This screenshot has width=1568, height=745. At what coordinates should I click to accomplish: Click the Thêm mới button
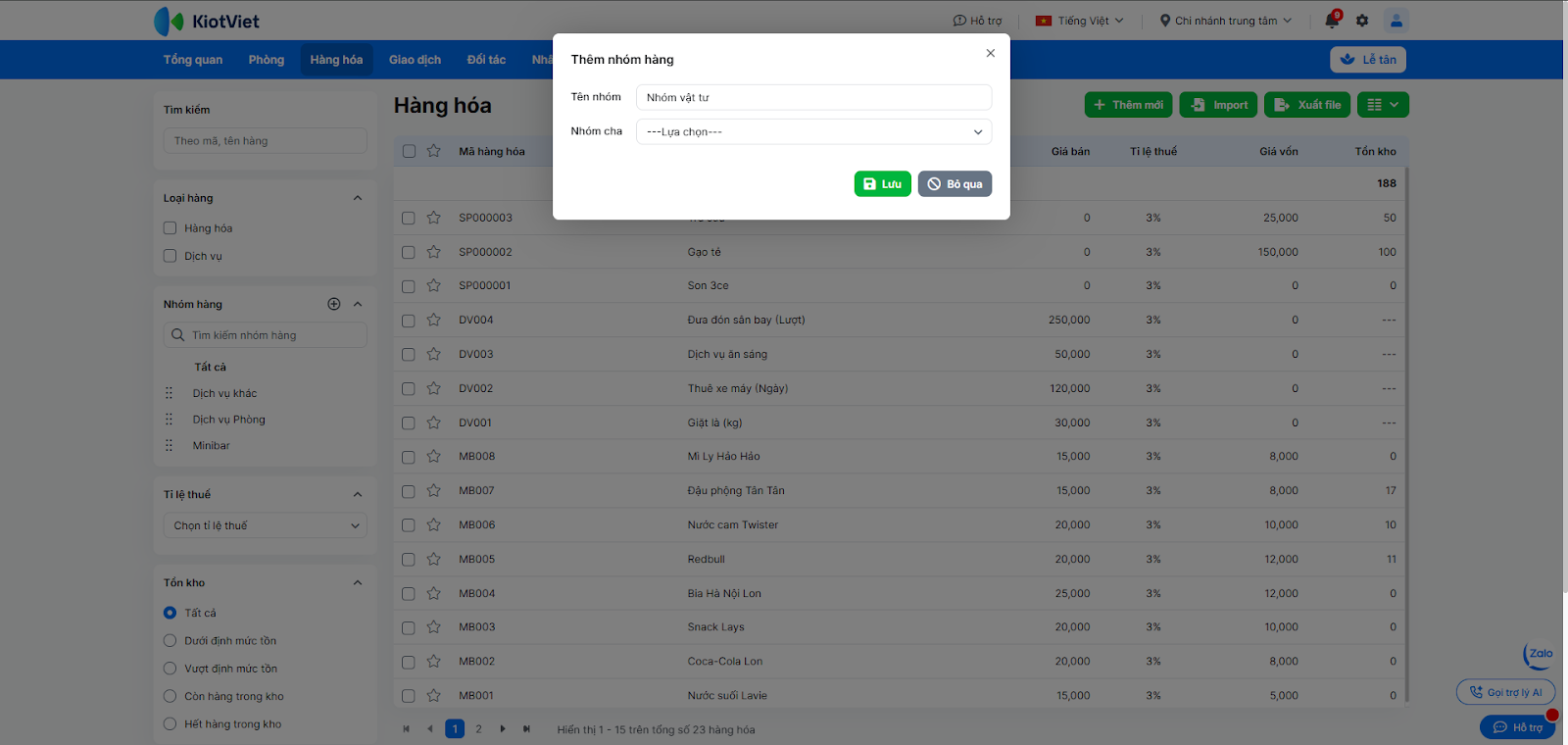coord(1129,105)
